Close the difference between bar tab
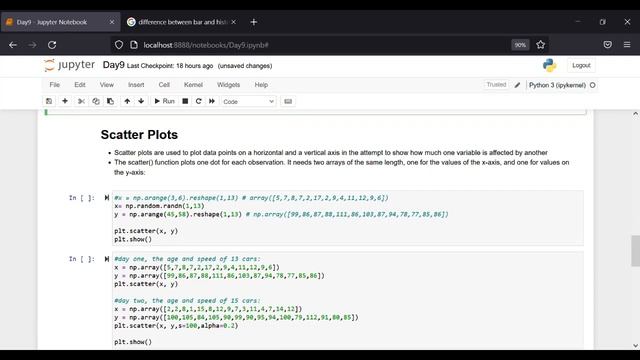 233,22
